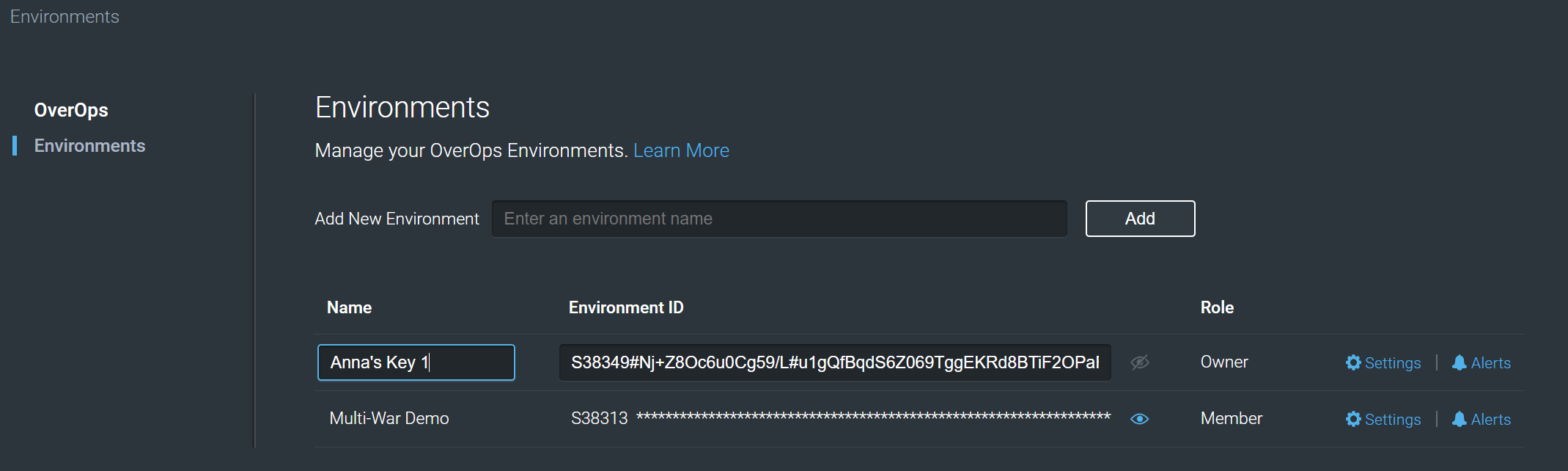Open Settings for Anna's Key 1

pyautogui.click(x=1383, y=363)
